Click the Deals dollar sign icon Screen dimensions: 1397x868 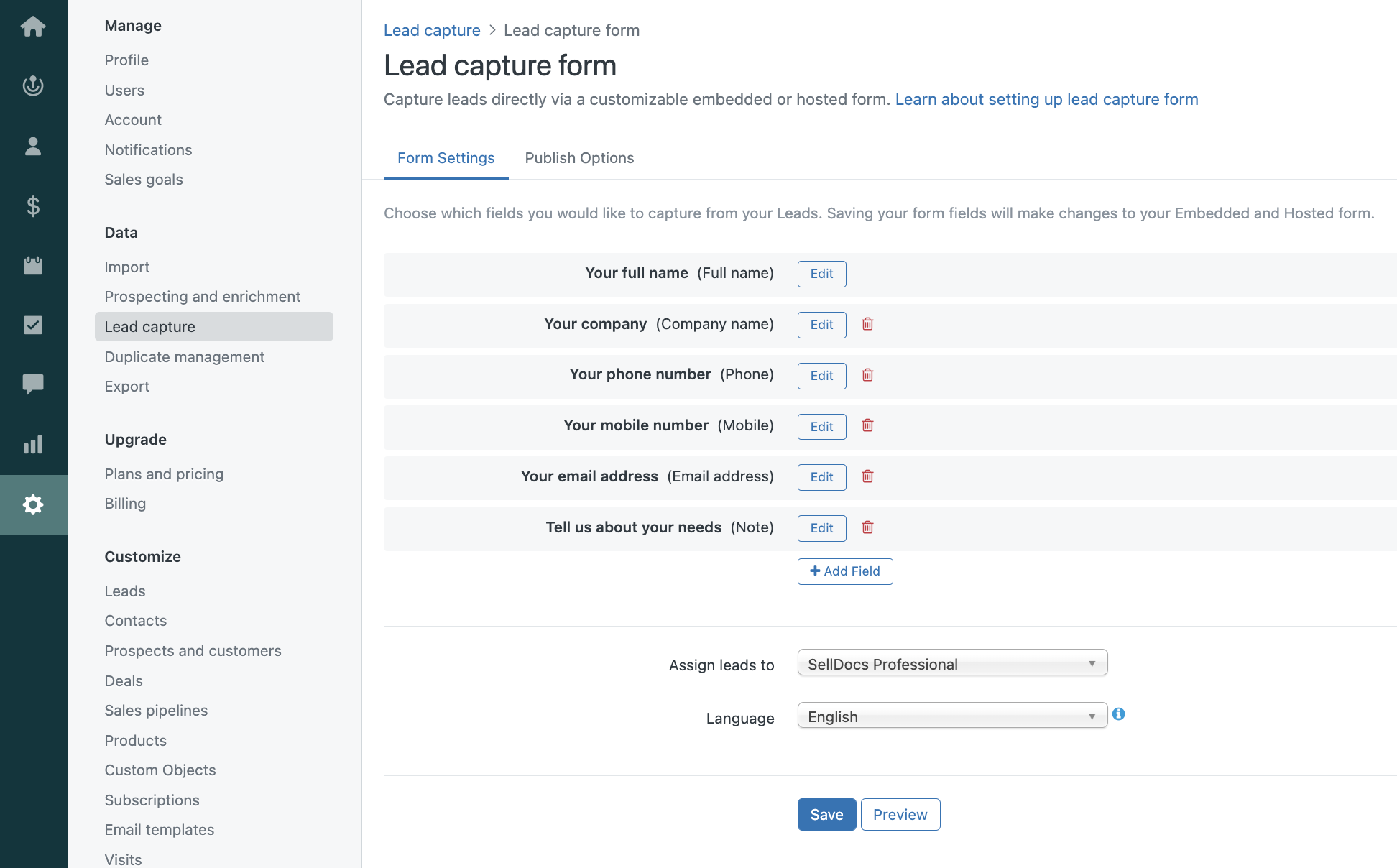click(x=34, y=206)
